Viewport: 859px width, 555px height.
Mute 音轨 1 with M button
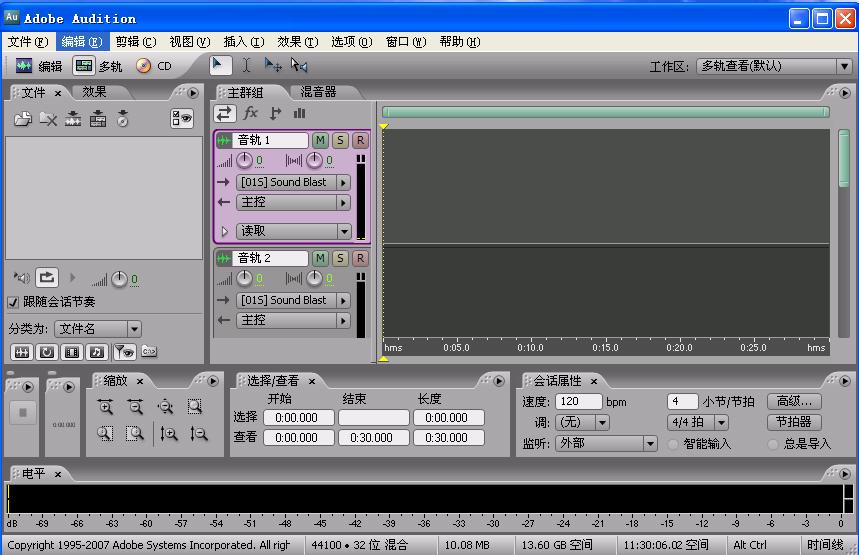[x=320, y=141]
